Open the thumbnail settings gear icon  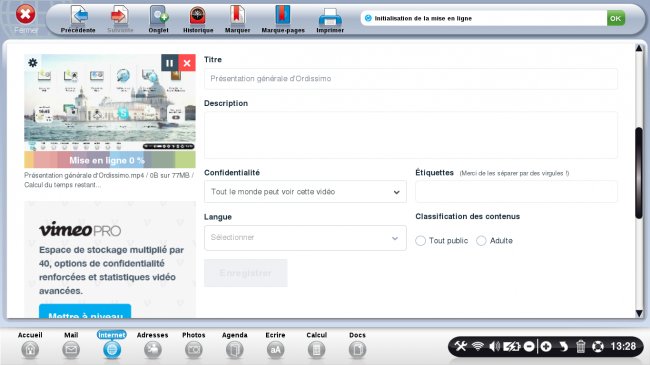click(x=33, y=63)
